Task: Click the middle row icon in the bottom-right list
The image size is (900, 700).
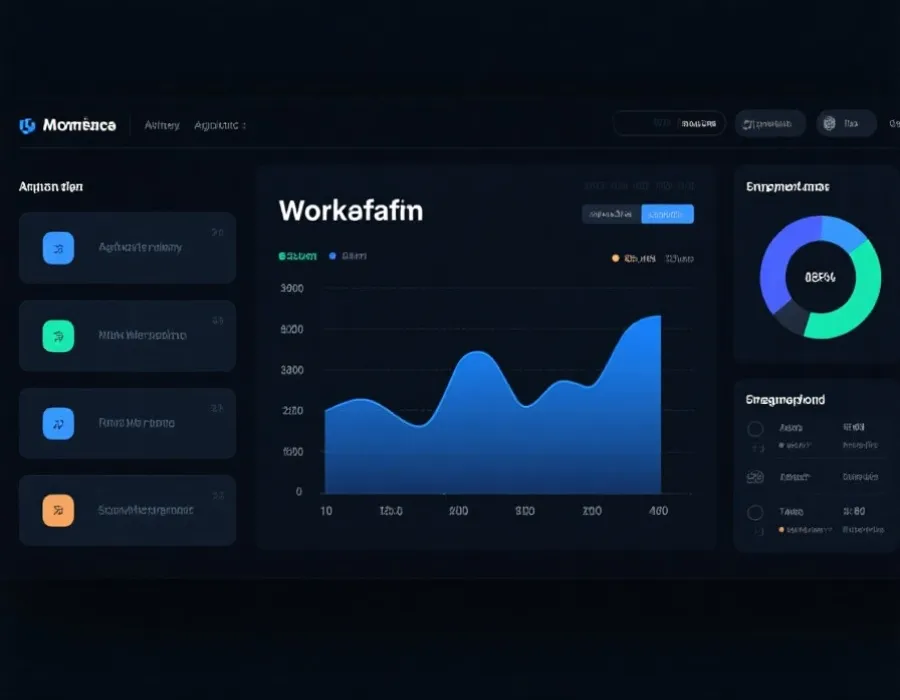Action: tap(755, 478)
